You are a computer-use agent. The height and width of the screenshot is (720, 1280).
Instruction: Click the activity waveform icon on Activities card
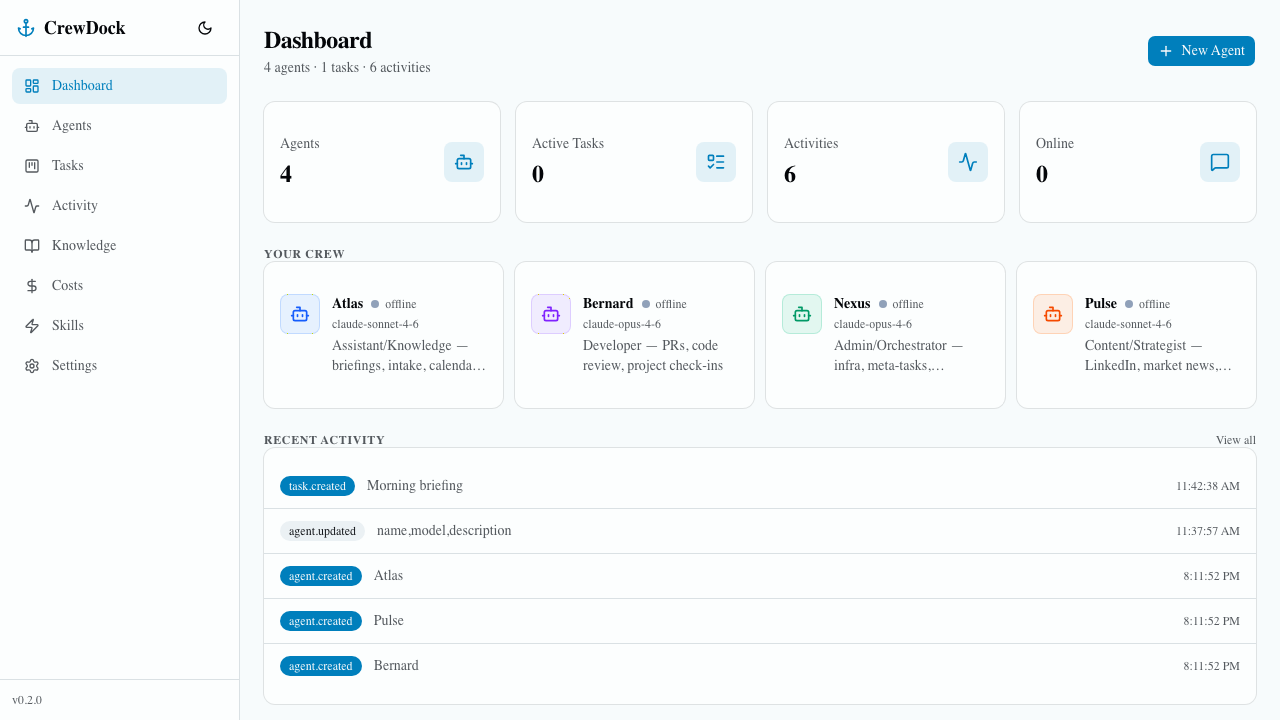click(x=967, y=161)
